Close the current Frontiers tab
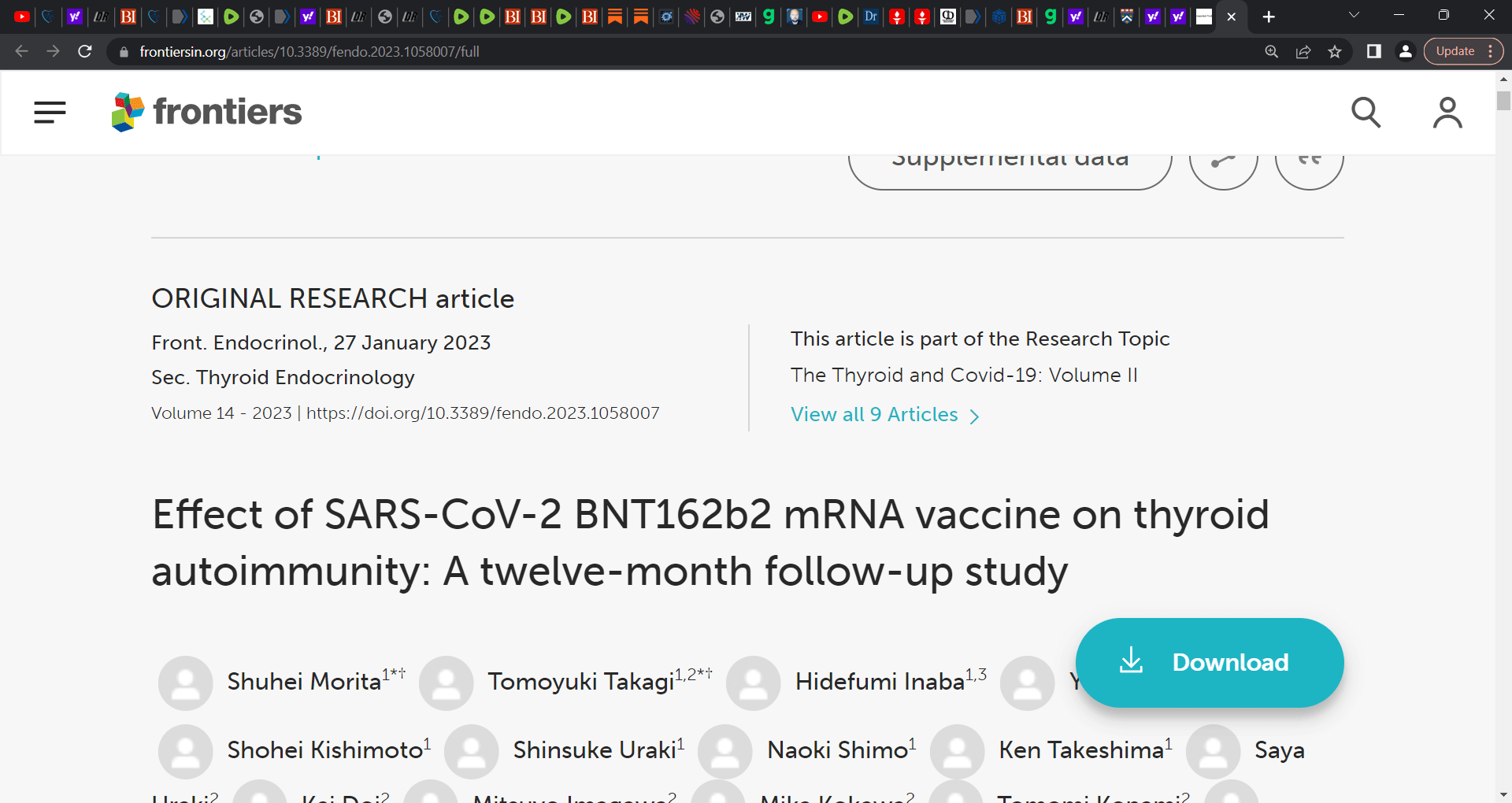 coord(1232,17)
